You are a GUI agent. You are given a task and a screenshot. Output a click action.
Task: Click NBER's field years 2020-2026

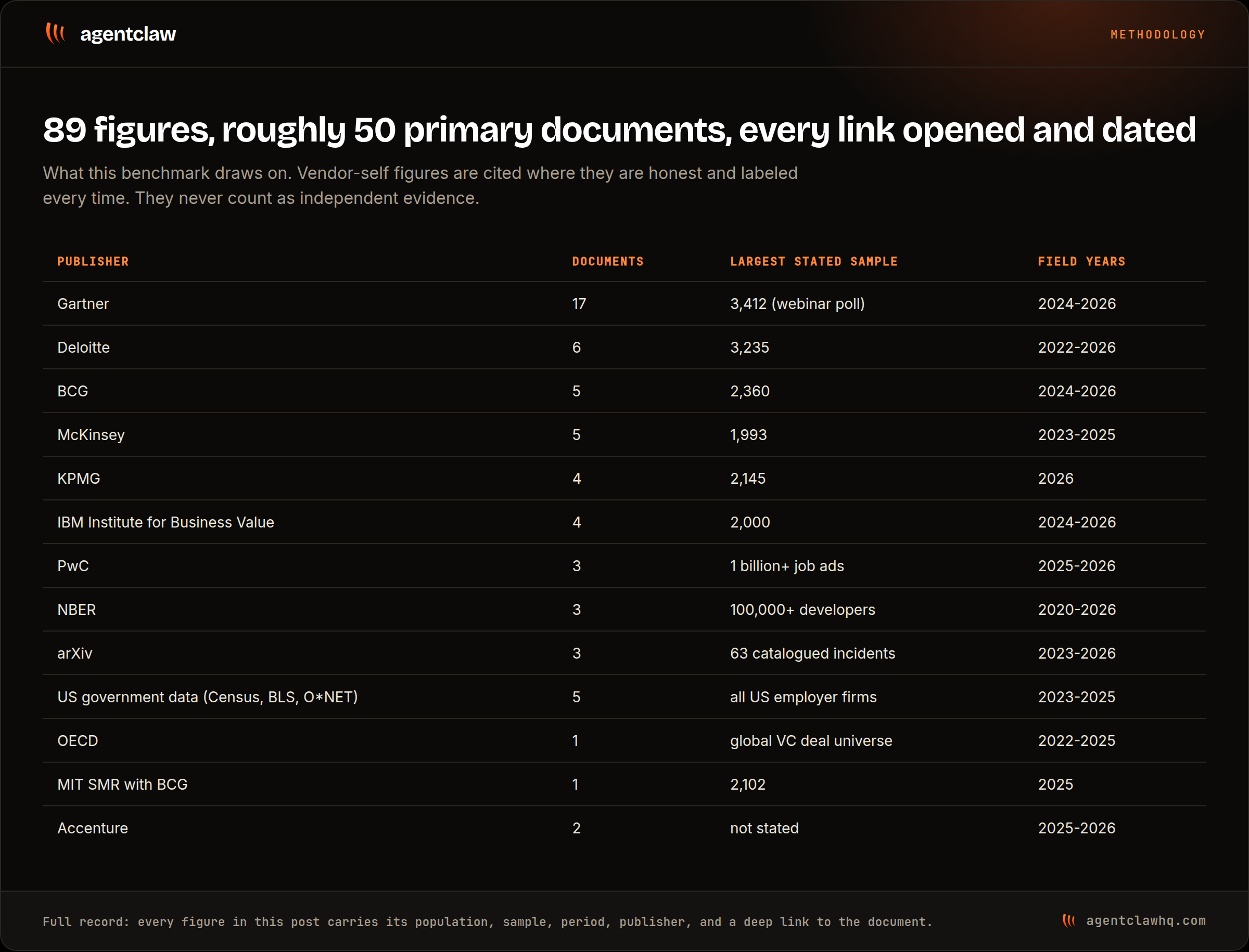tap(1077, 609)
